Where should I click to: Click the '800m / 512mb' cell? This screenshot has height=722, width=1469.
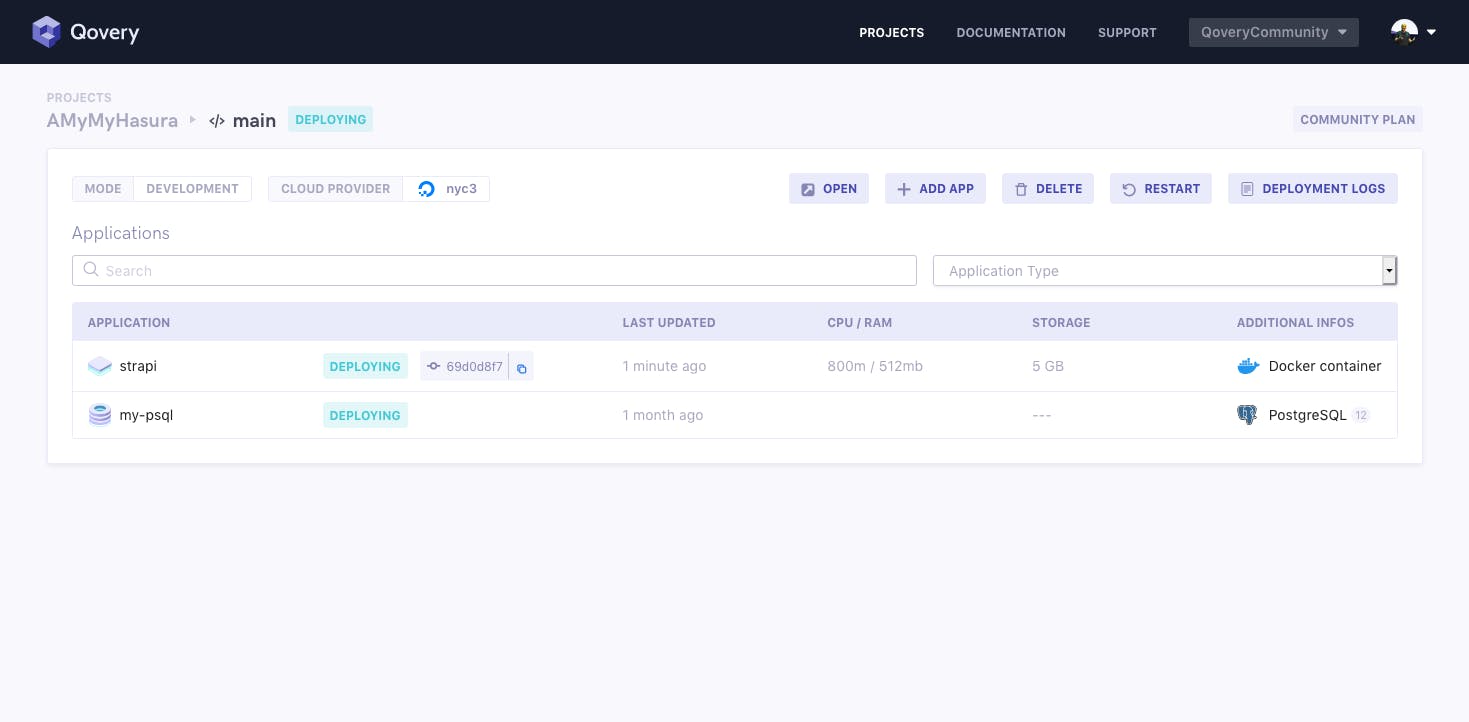pyautogui.click(x=875, y=366)
